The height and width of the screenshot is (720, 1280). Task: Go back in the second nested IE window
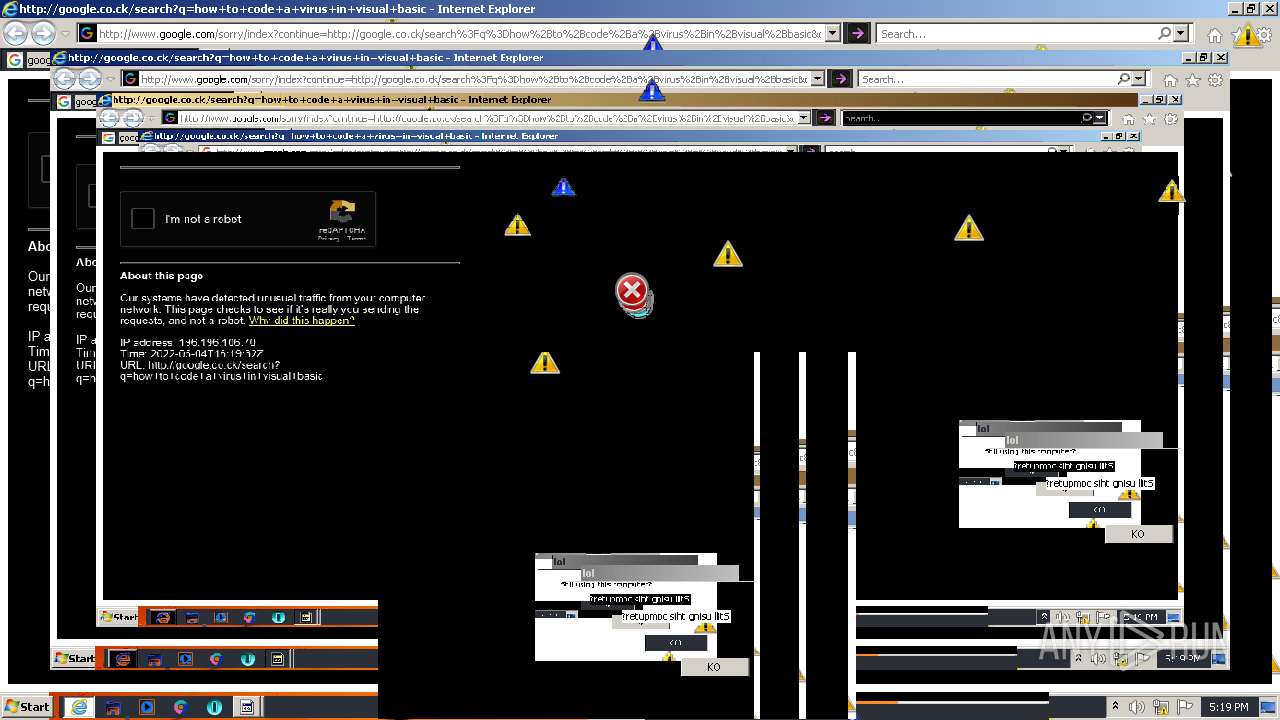pos(64,79)
